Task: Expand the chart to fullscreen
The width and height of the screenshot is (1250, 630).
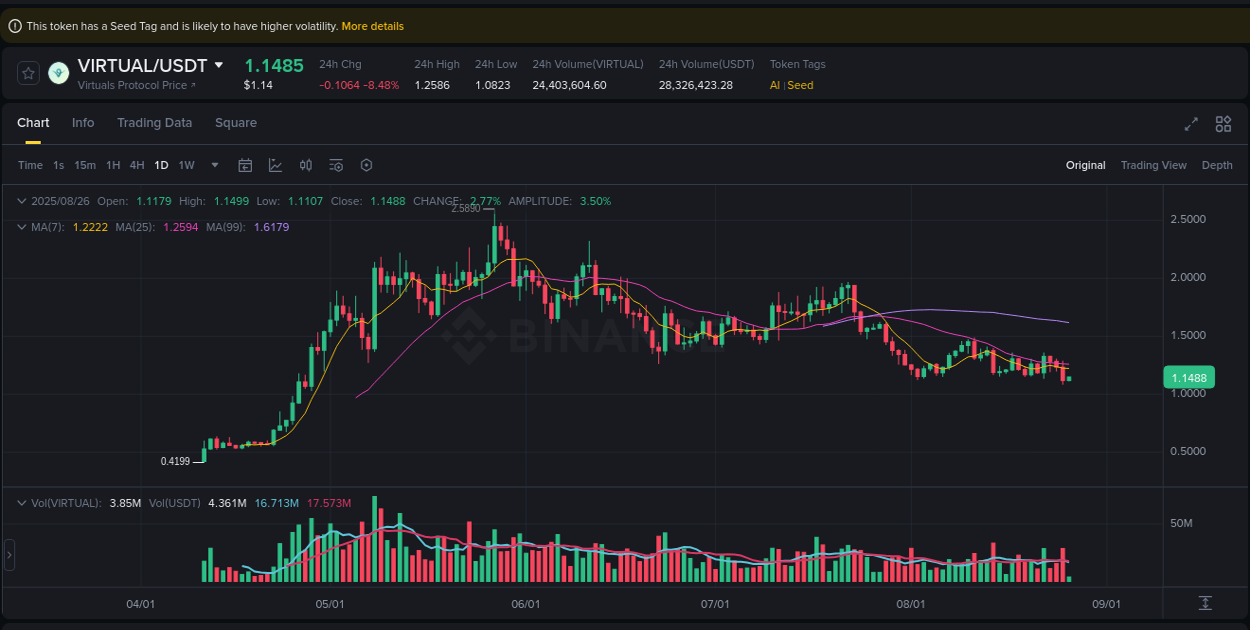Action: pyautogui.click(x=1191, y=124)
